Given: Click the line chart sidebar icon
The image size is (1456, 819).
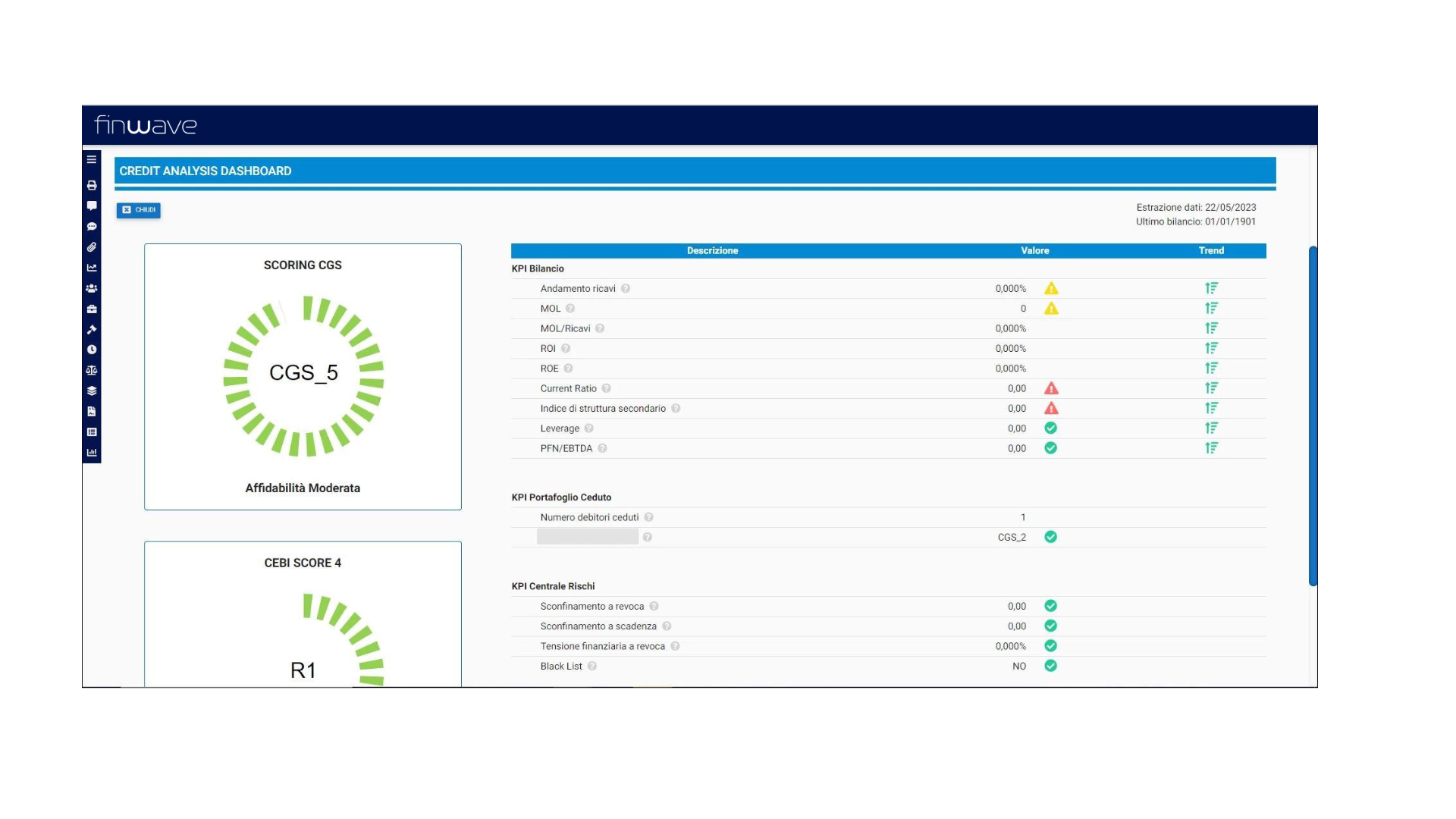Looking at the screenshot, I should [92, 268].
